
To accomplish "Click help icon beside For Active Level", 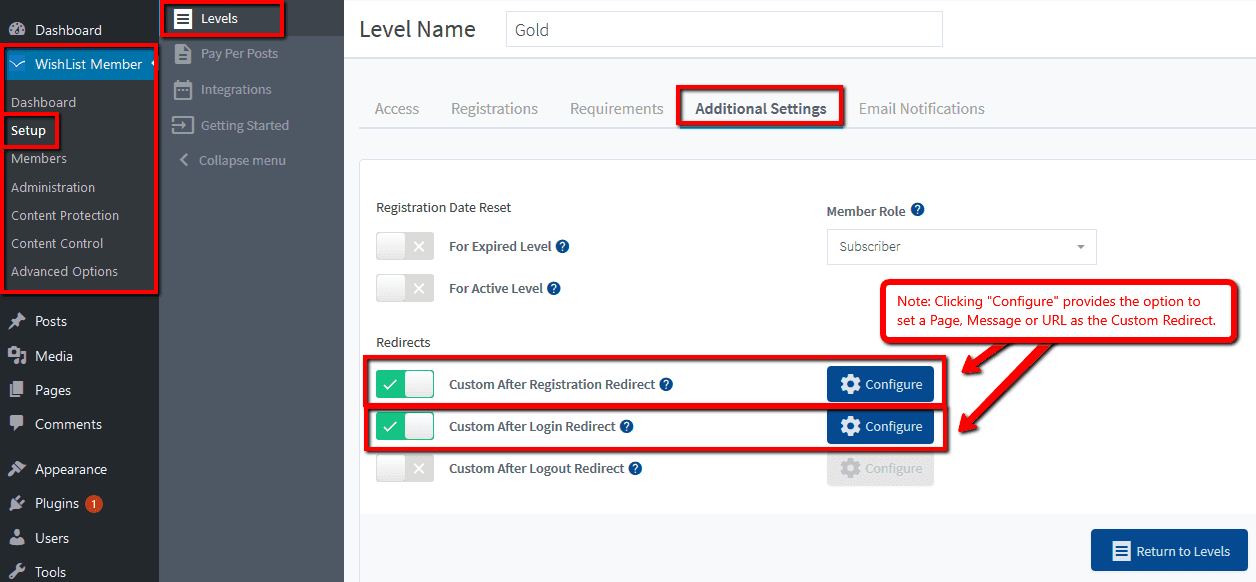I will [553, 288].
